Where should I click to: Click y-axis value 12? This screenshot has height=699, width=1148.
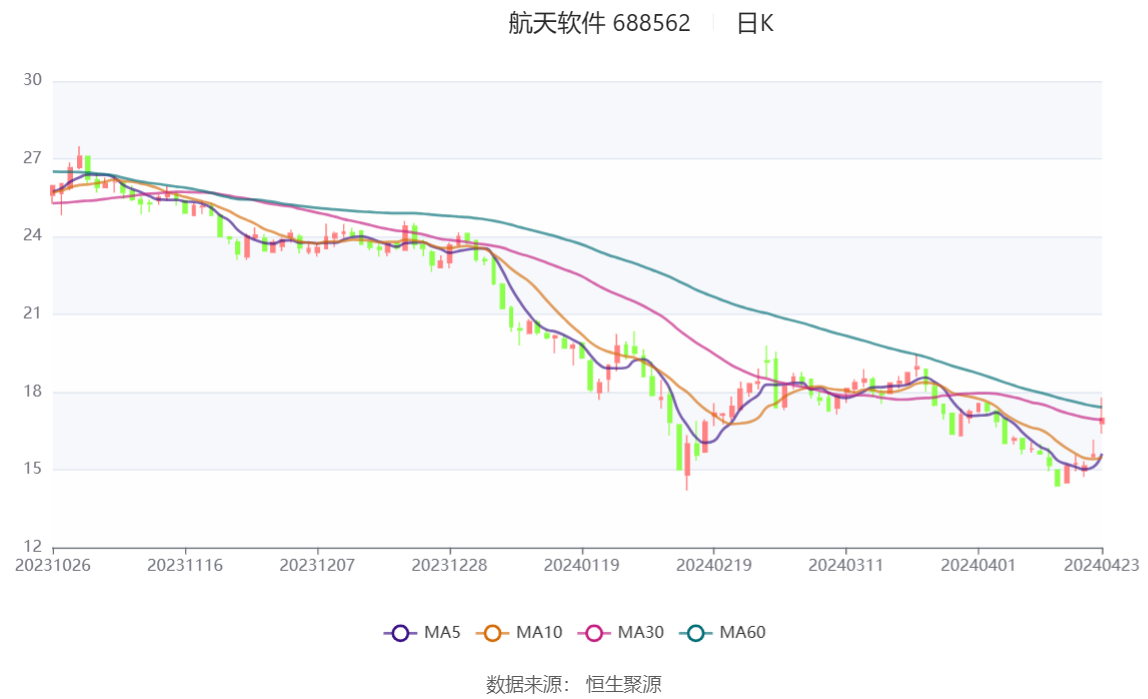pyautogui.click(x=32, y=547)
